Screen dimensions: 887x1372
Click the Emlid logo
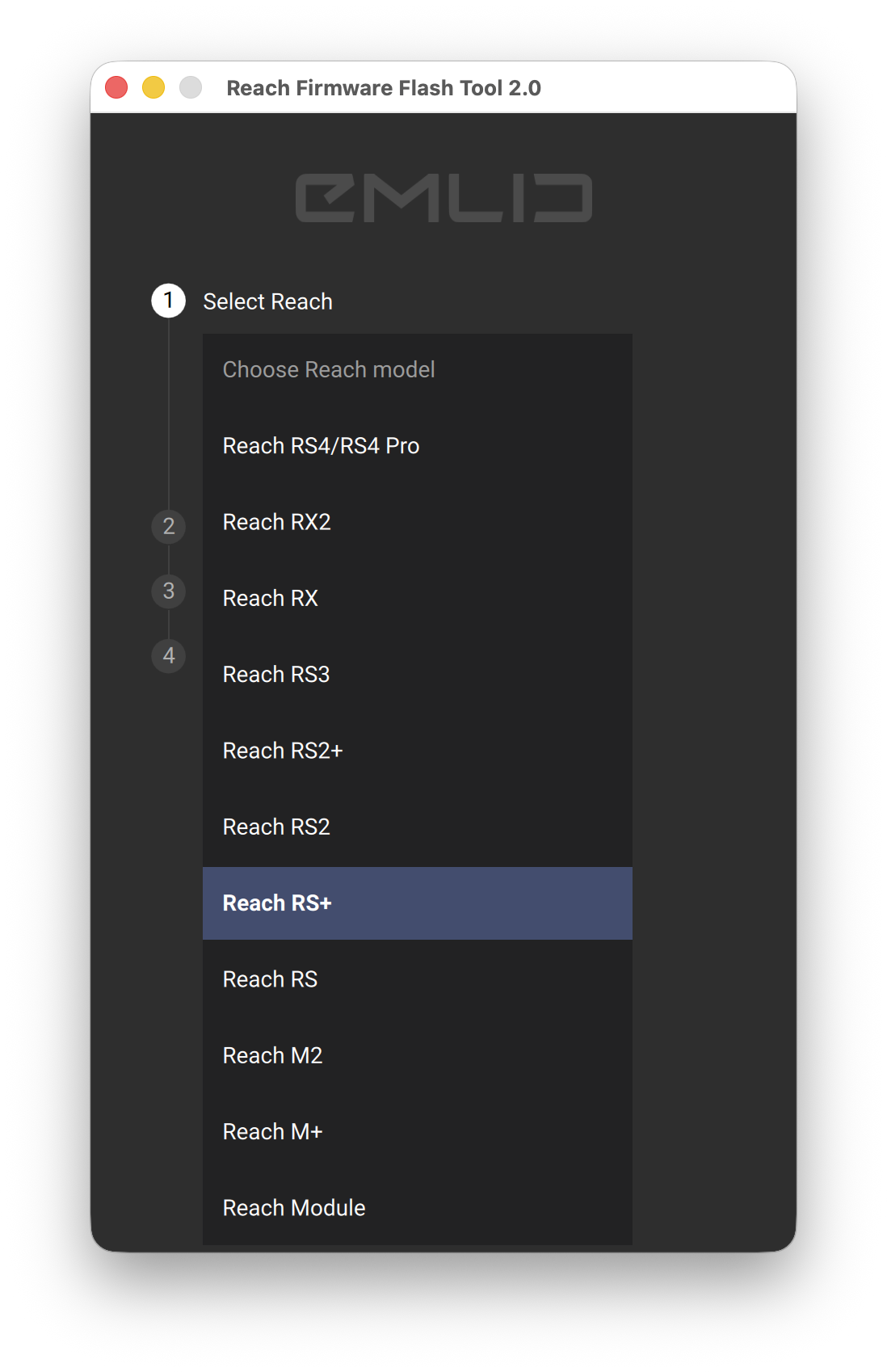[x=443, y=198]
